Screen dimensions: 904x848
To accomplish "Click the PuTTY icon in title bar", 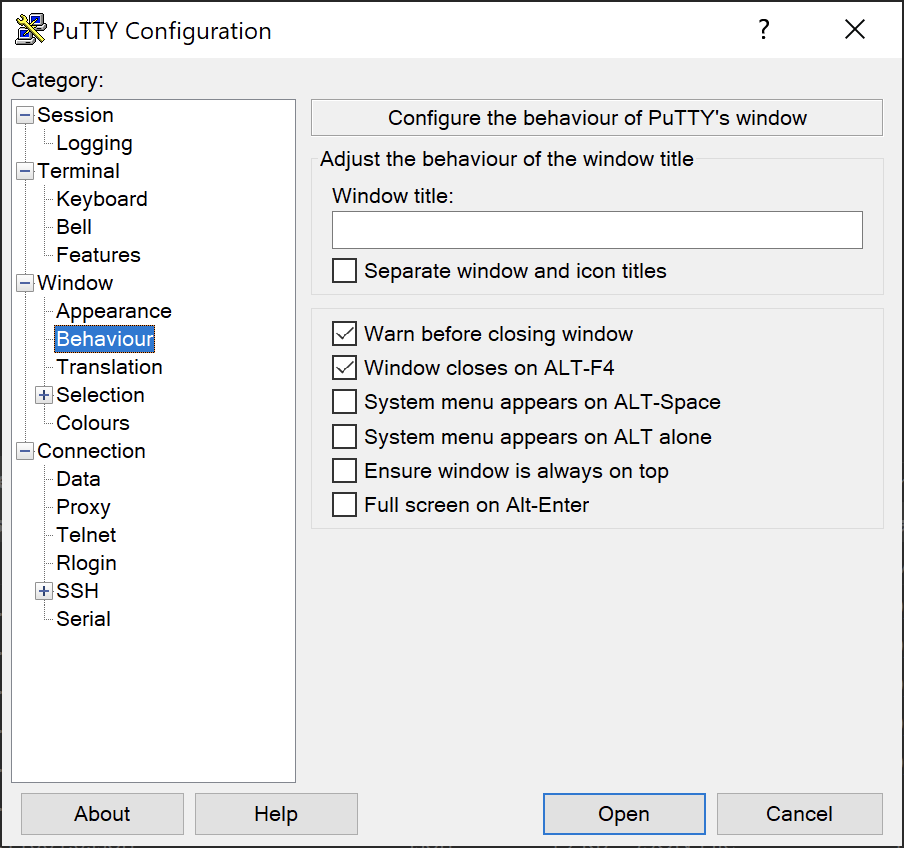I will click(x=31, y=31).
